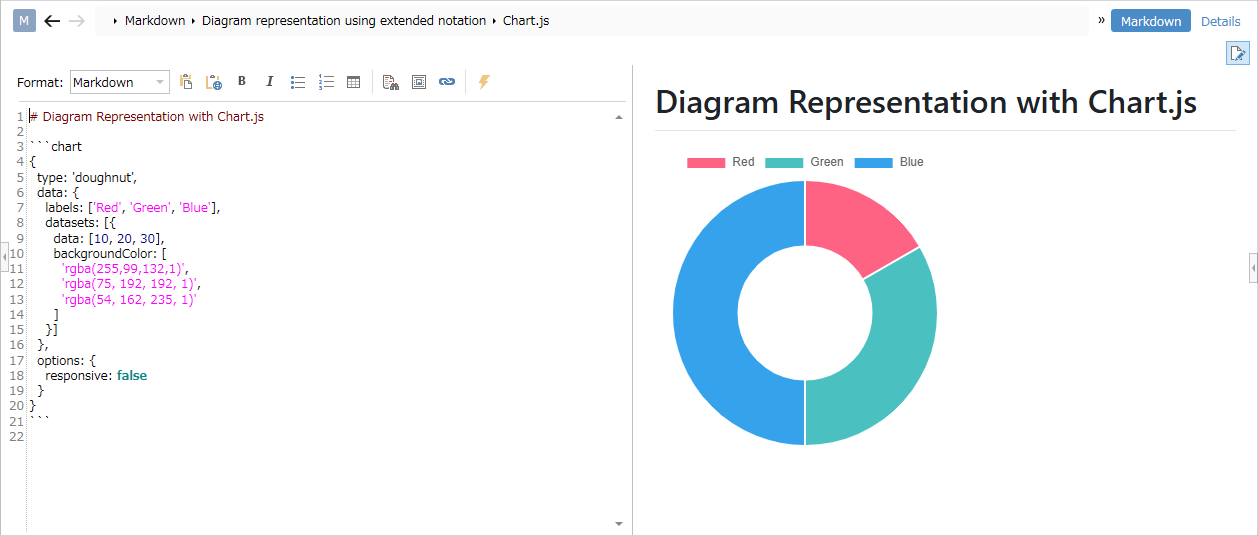Viewport: 1258px width, 536px height.
Task: Click the paste clipboard icon
Action: (186, 82)
